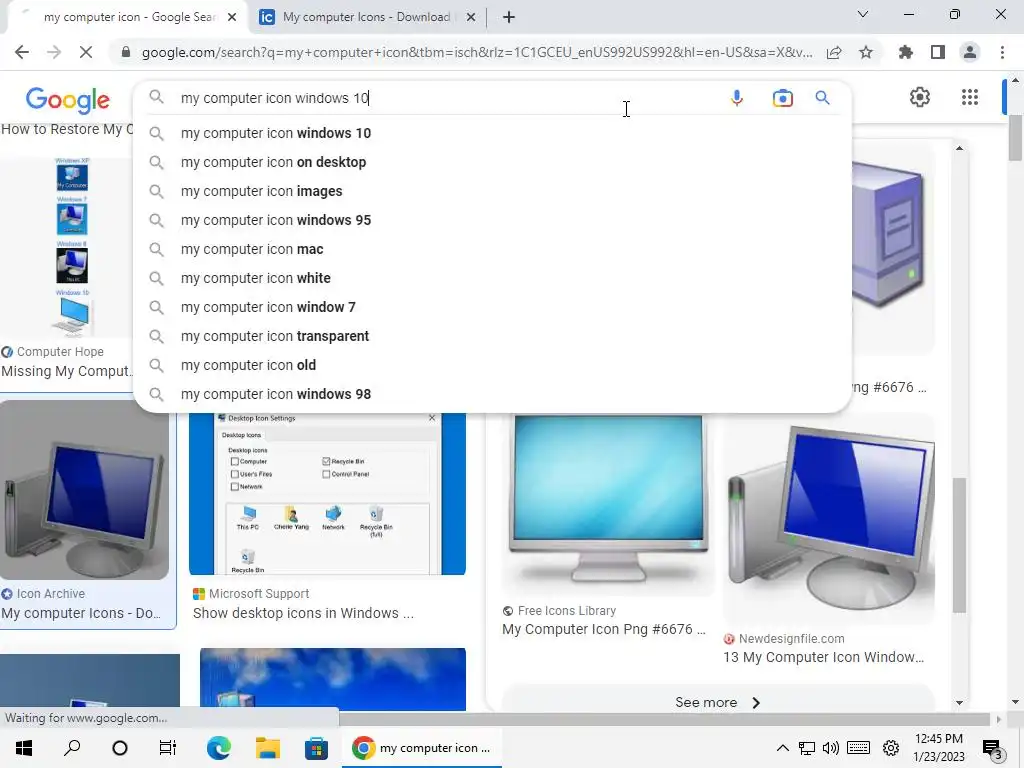
Task: Open Desktop Icon Settings thumbnail image
Action: pyautogui.click(x=327, y=494)
